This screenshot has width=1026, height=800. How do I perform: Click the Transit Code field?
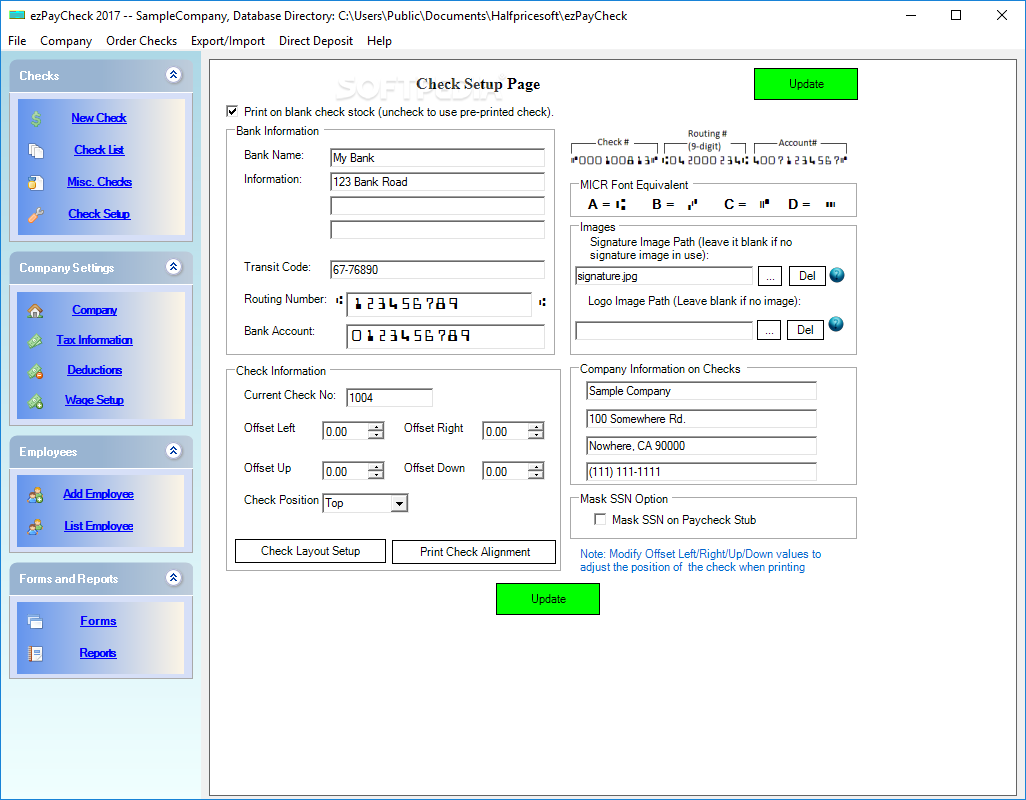click(x=437, y=270)
